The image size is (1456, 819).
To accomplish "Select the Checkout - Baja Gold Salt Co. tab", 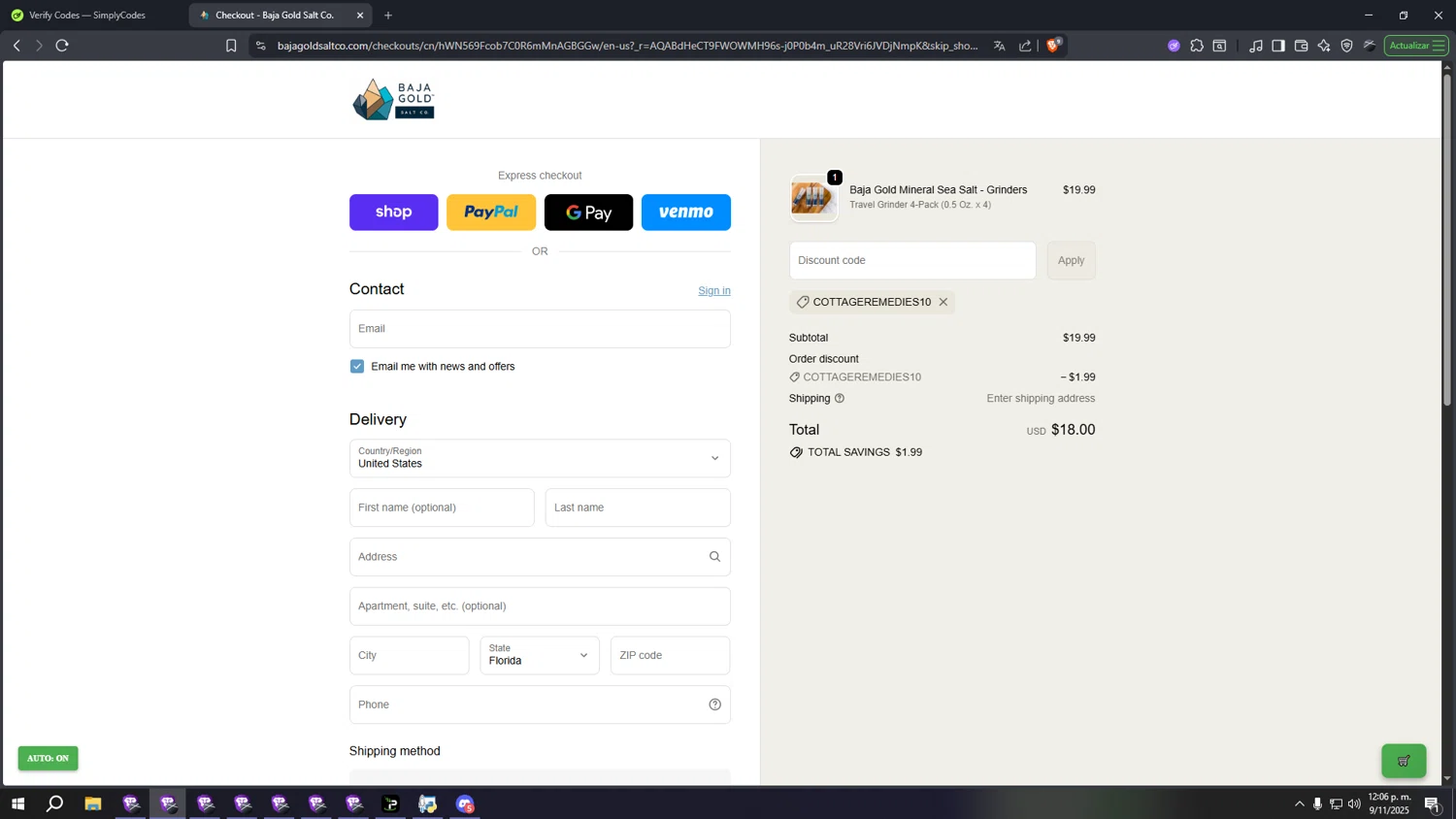I will (274, 16).
